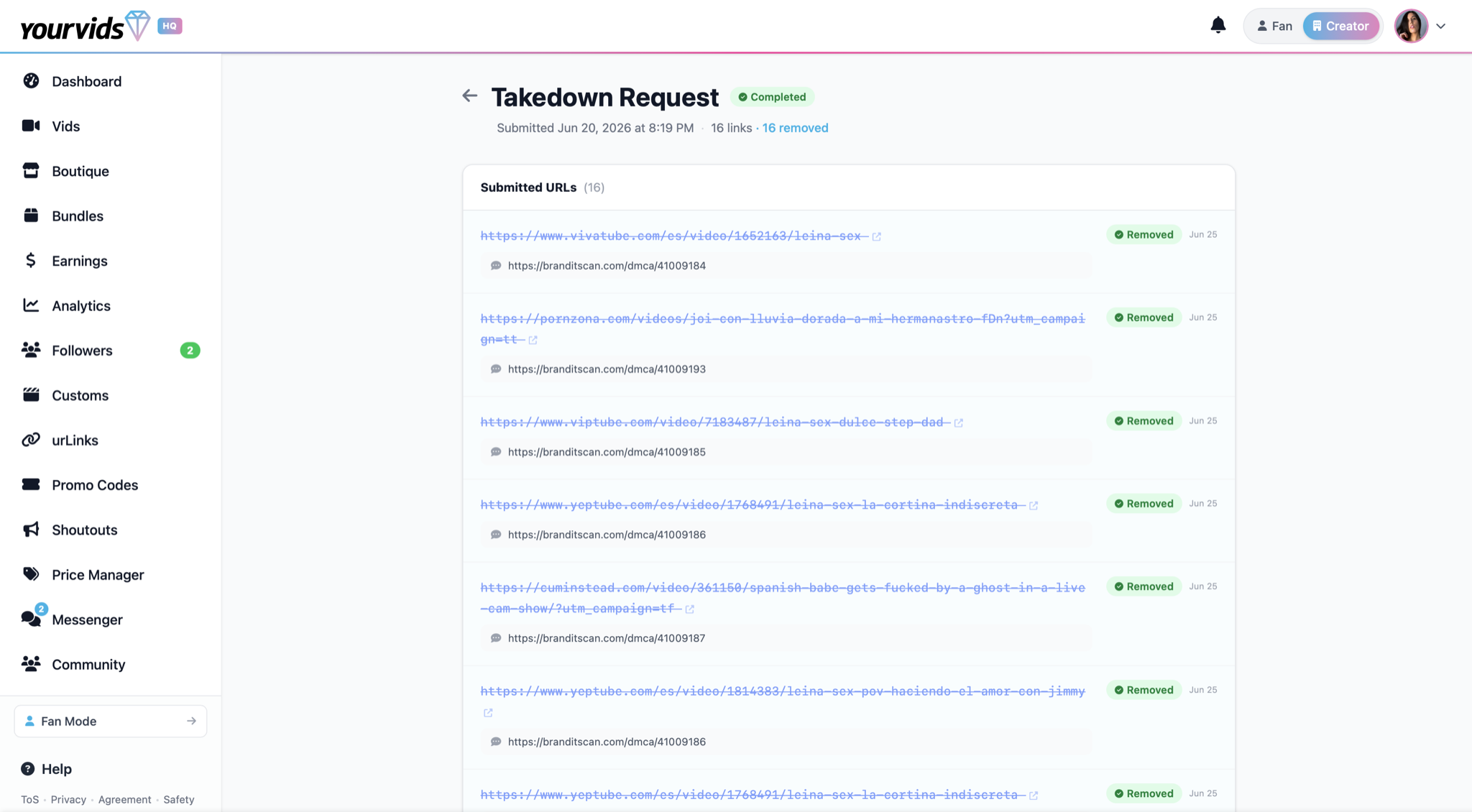
Task: Click the yourvids diamond logo
Action: (x=137, y=26)
